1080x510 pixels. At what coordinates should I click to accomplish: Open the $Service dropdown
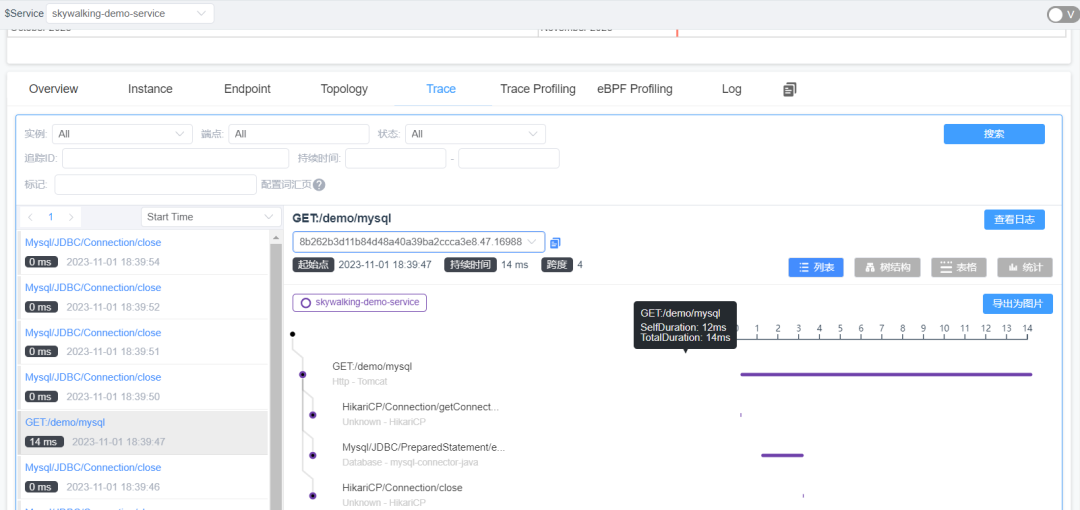tap(129, 13)
